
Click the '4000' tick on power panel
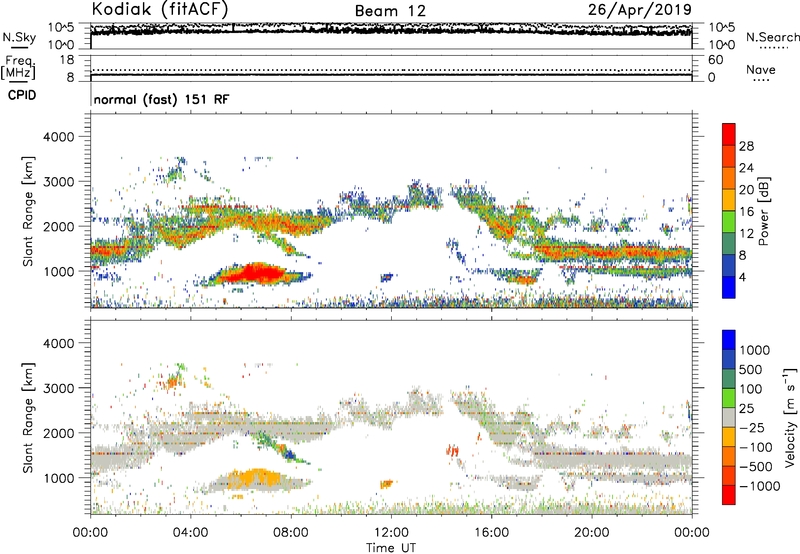(x=58, y=137)
